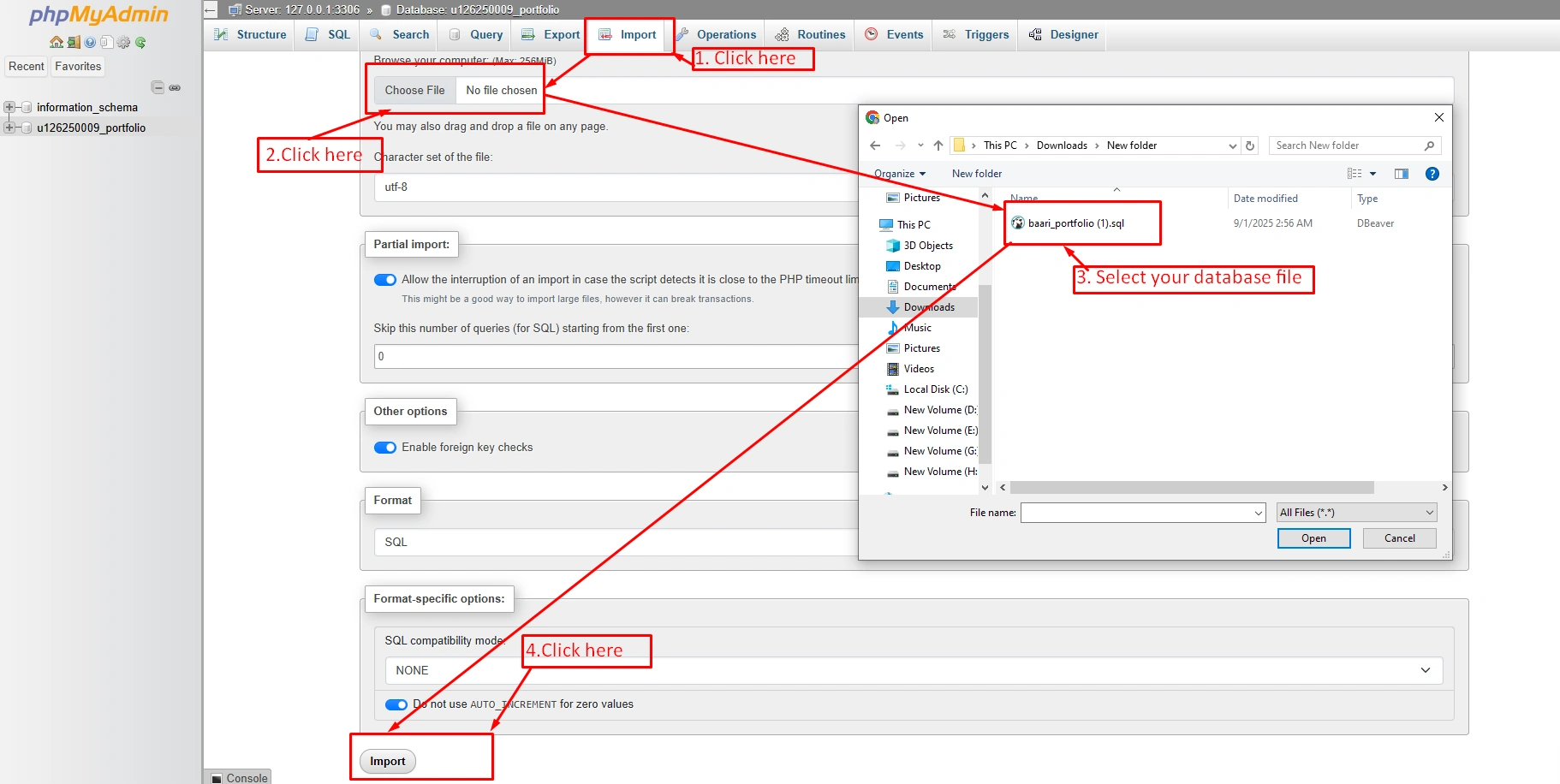Click refresh icon next to the dialog address bar

tap(1250, 146)
